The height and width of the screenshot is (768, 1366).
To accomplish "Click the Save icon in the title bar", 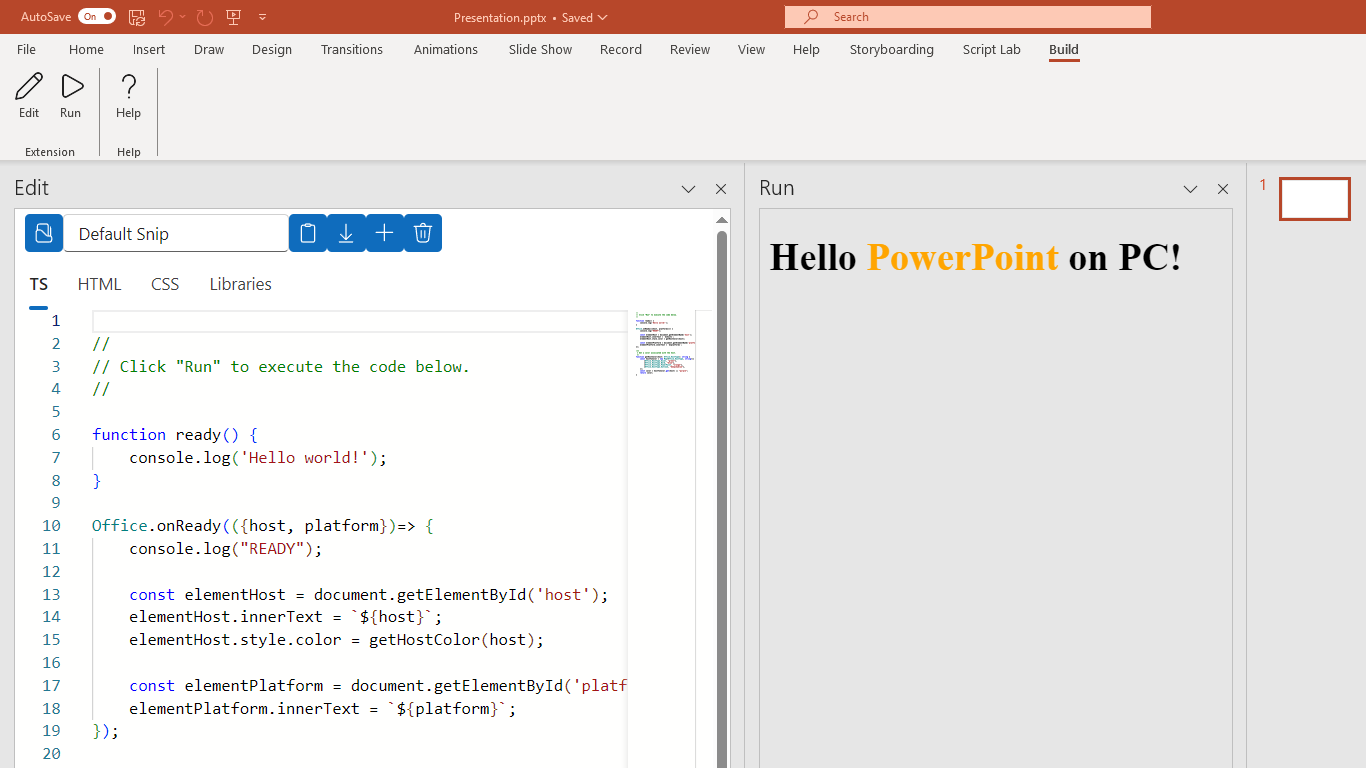I will 137,17.
